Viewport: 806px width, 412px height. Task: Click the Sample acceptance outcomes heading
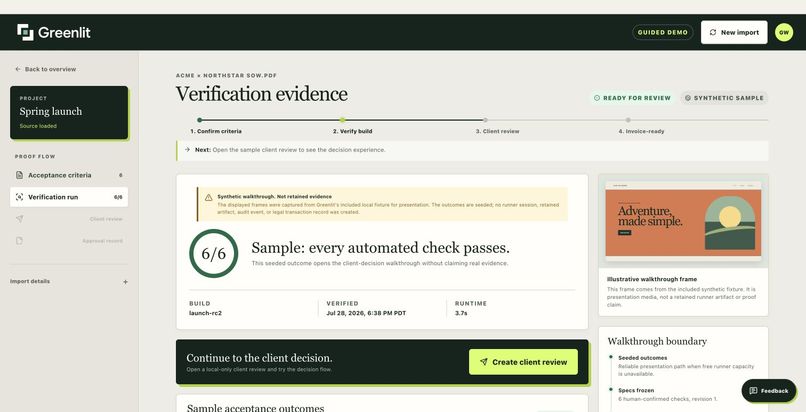tap(255, 408)
